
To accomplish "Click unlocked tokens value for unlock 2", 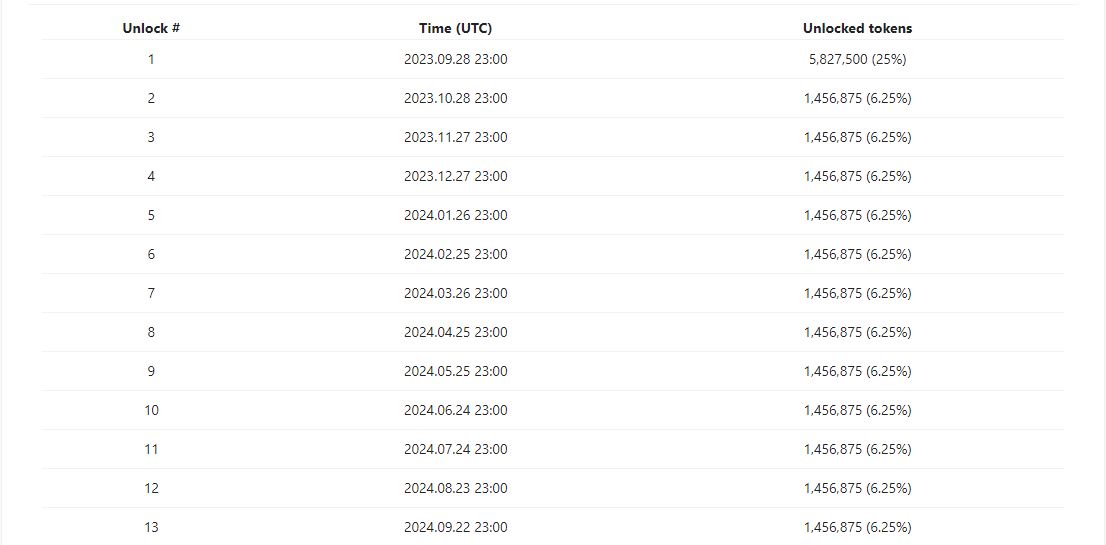I will click(857, 98).
